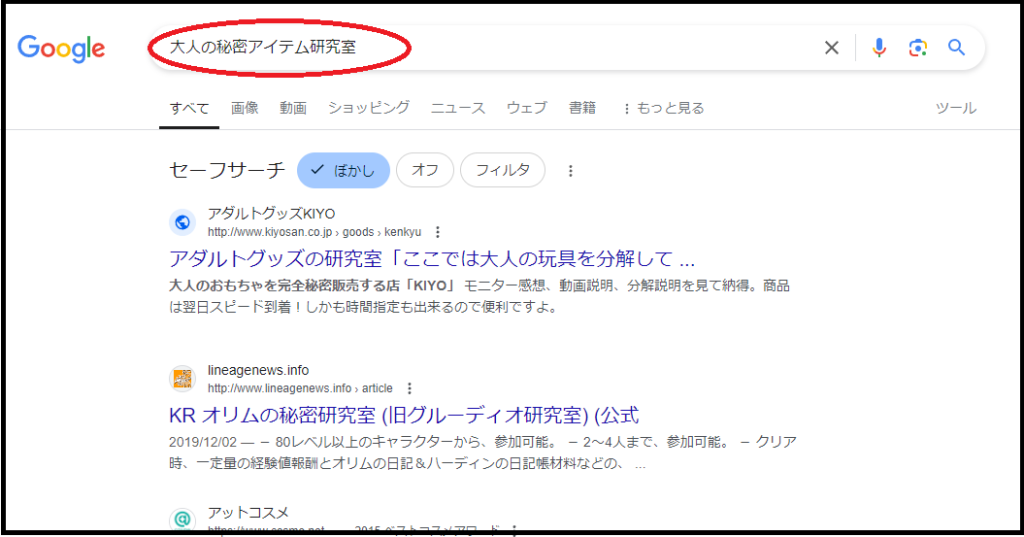This screenshot has width=1024, height=537.
Task: Click into the search box query text
Action: point(263,47)
